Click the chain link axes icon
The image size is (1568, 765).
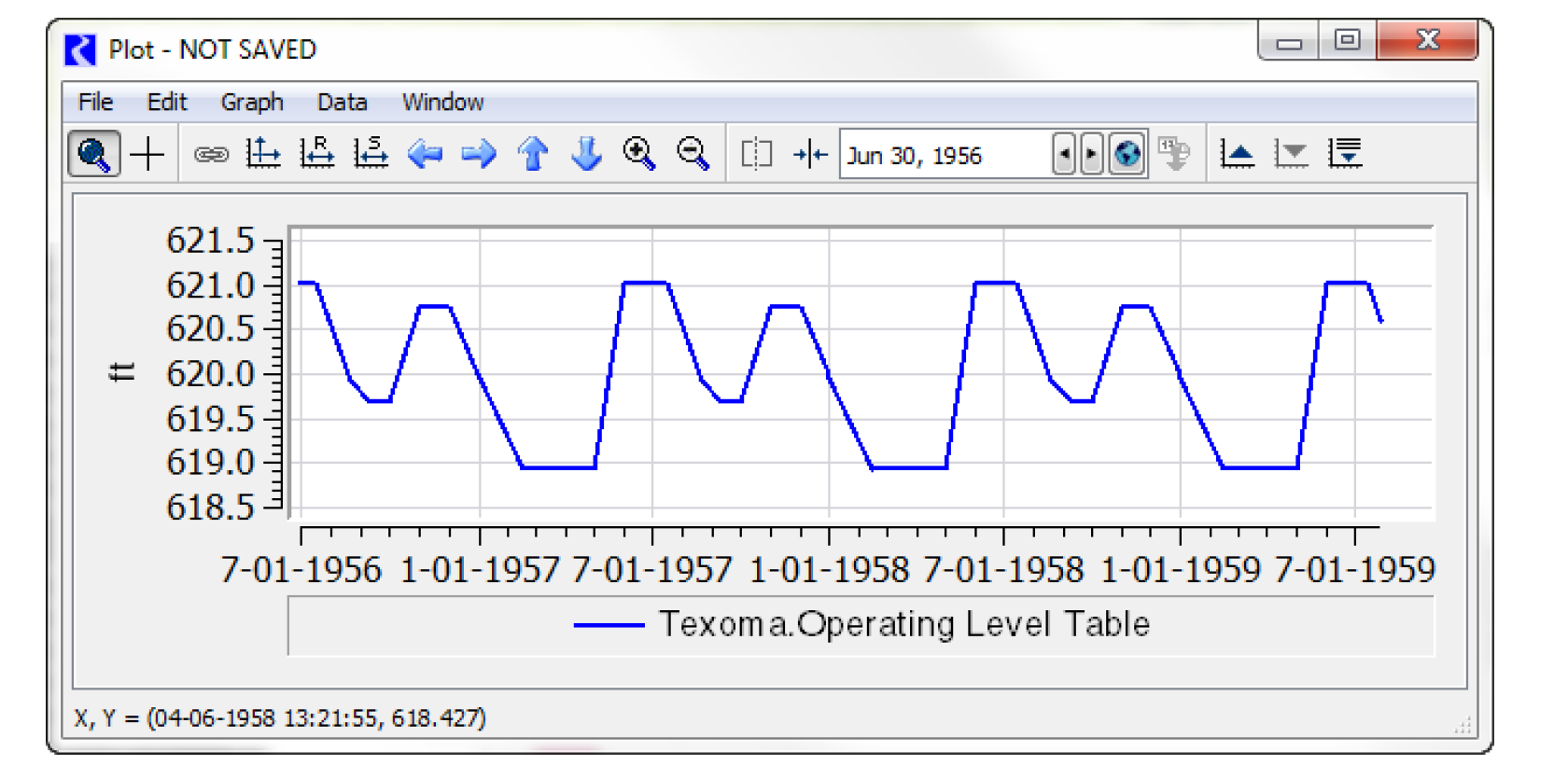(x=211, y=154)
